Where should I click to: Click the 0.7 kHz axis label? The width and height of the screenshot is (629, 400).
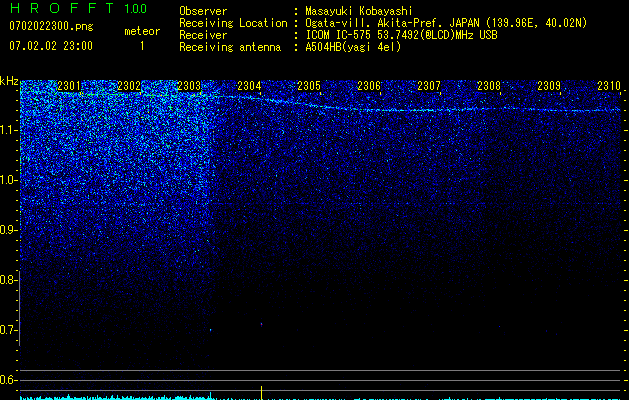8,330
